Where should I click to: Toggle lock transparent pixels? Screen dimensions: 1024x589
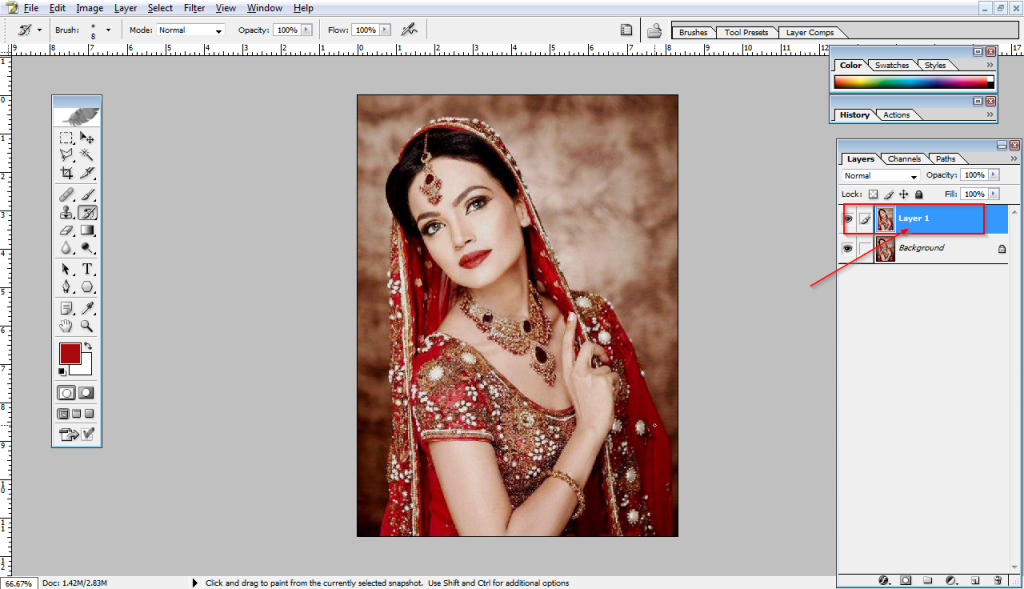click(873, 194)
